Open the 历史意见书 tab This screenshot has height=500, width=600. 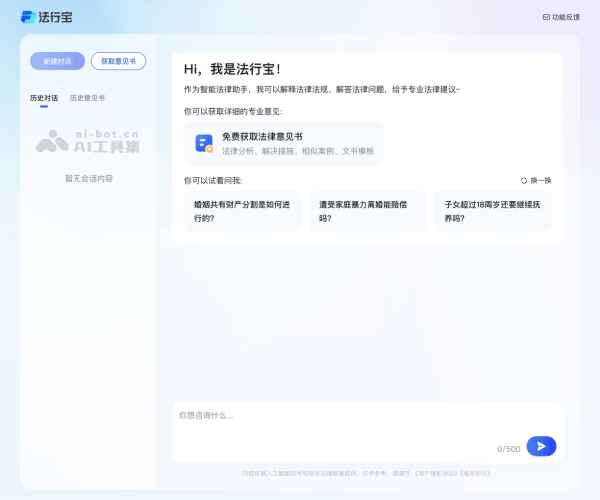87,98
